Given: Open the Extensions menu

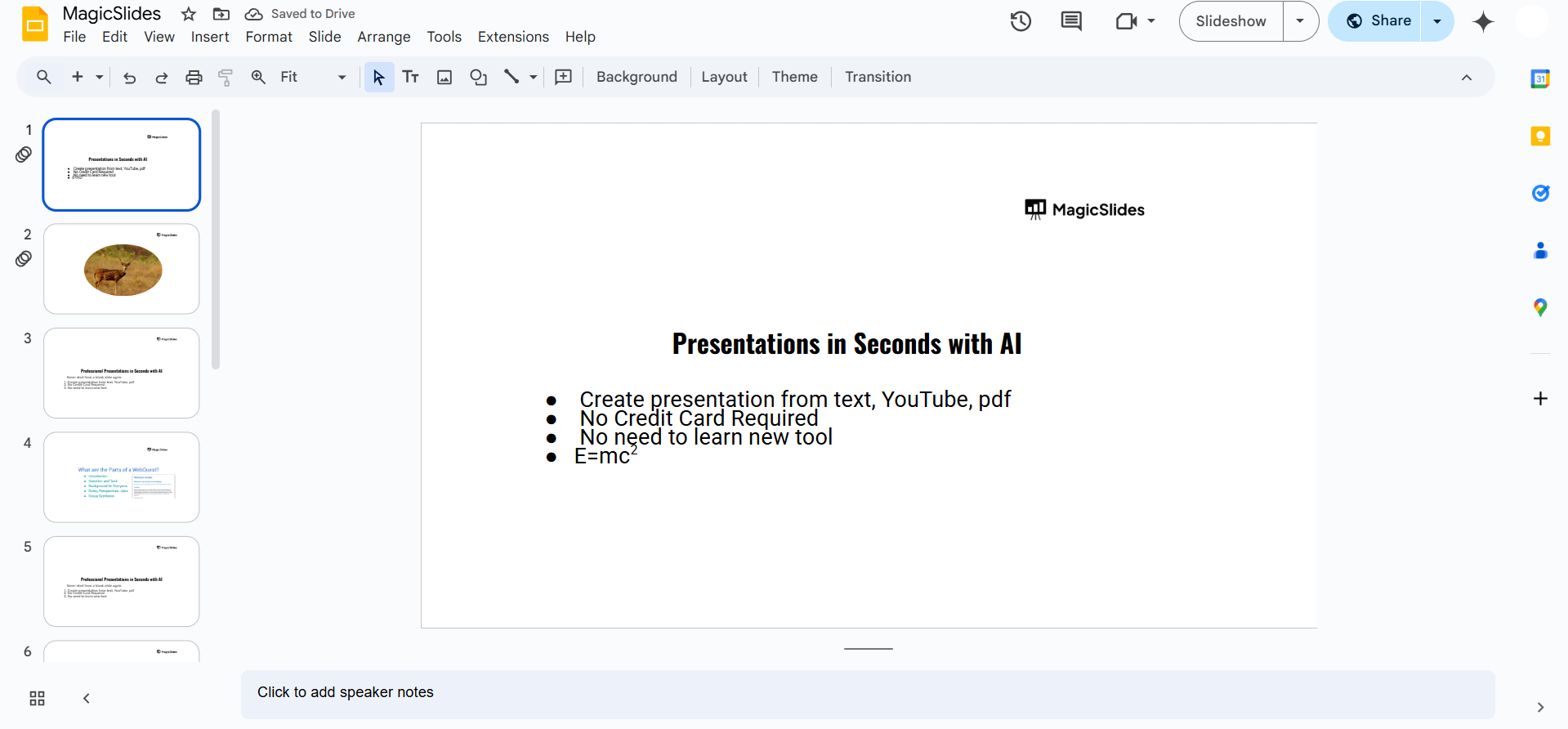Looking at the screenshot, I should click(x=513, y=37).
